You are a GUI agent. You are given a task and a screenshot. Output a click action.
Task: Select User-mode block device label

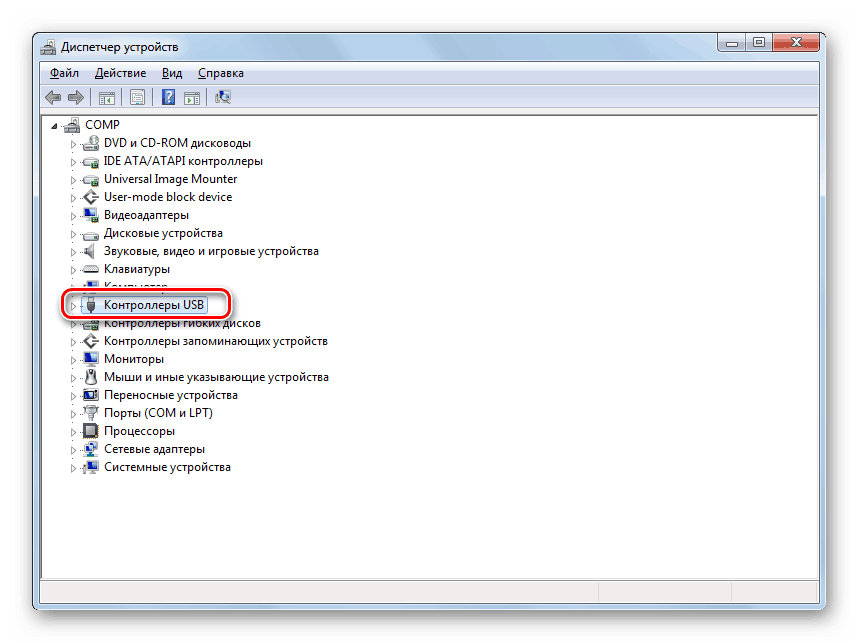168,197
